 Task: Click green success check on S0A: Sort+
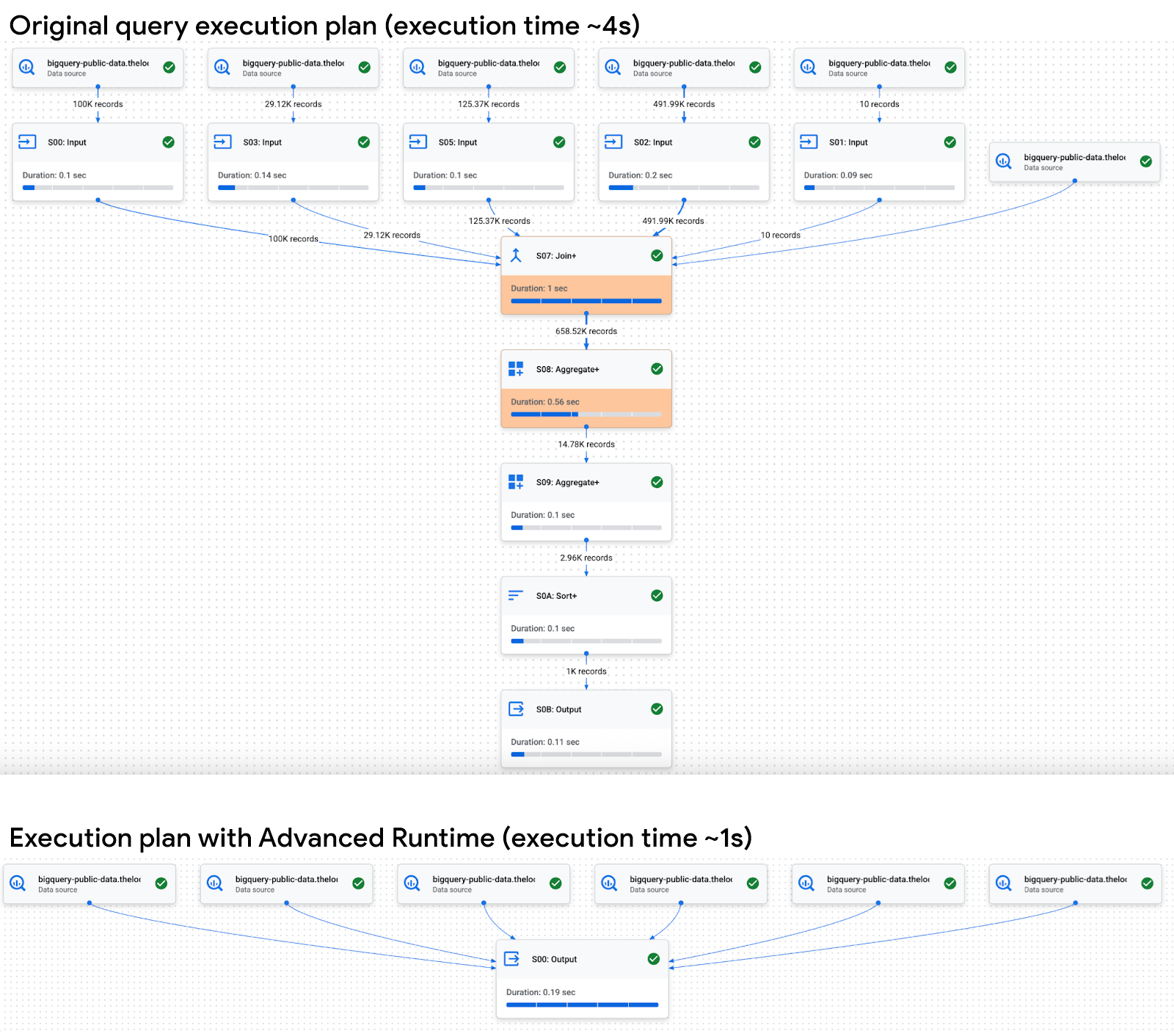pos(657,595)
